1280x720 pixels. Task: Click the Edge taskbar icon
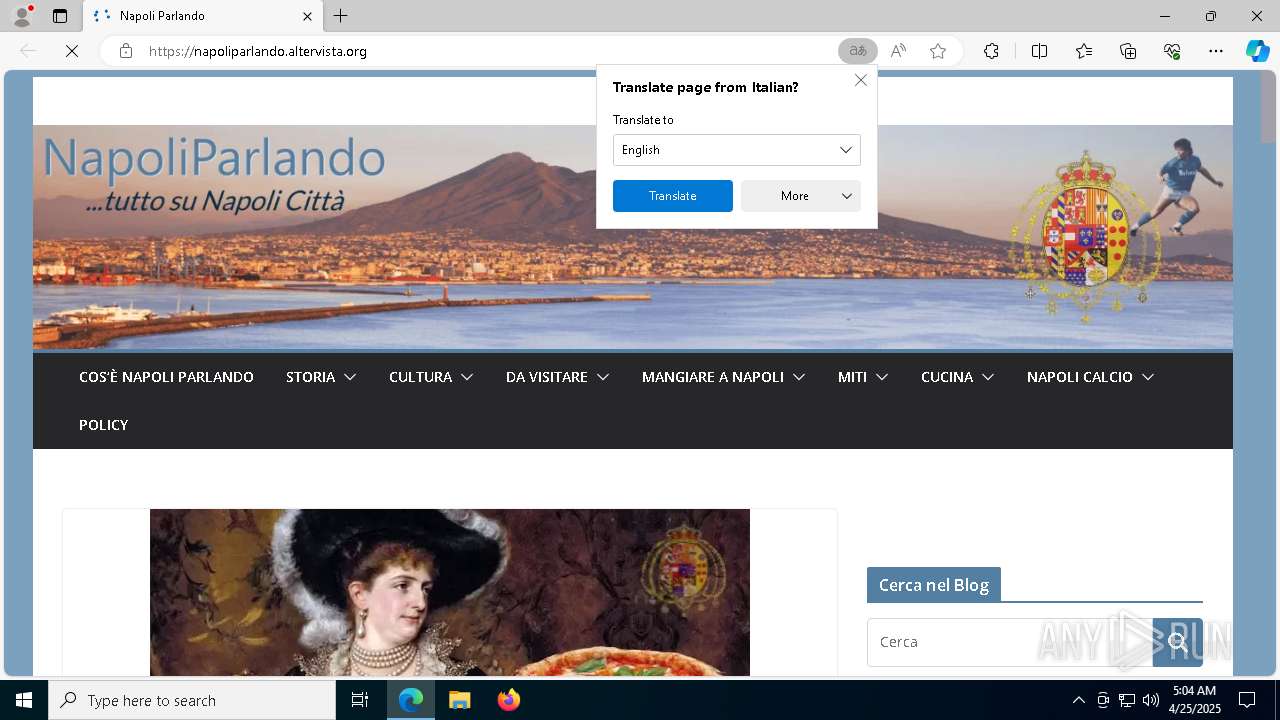point(411,700)
